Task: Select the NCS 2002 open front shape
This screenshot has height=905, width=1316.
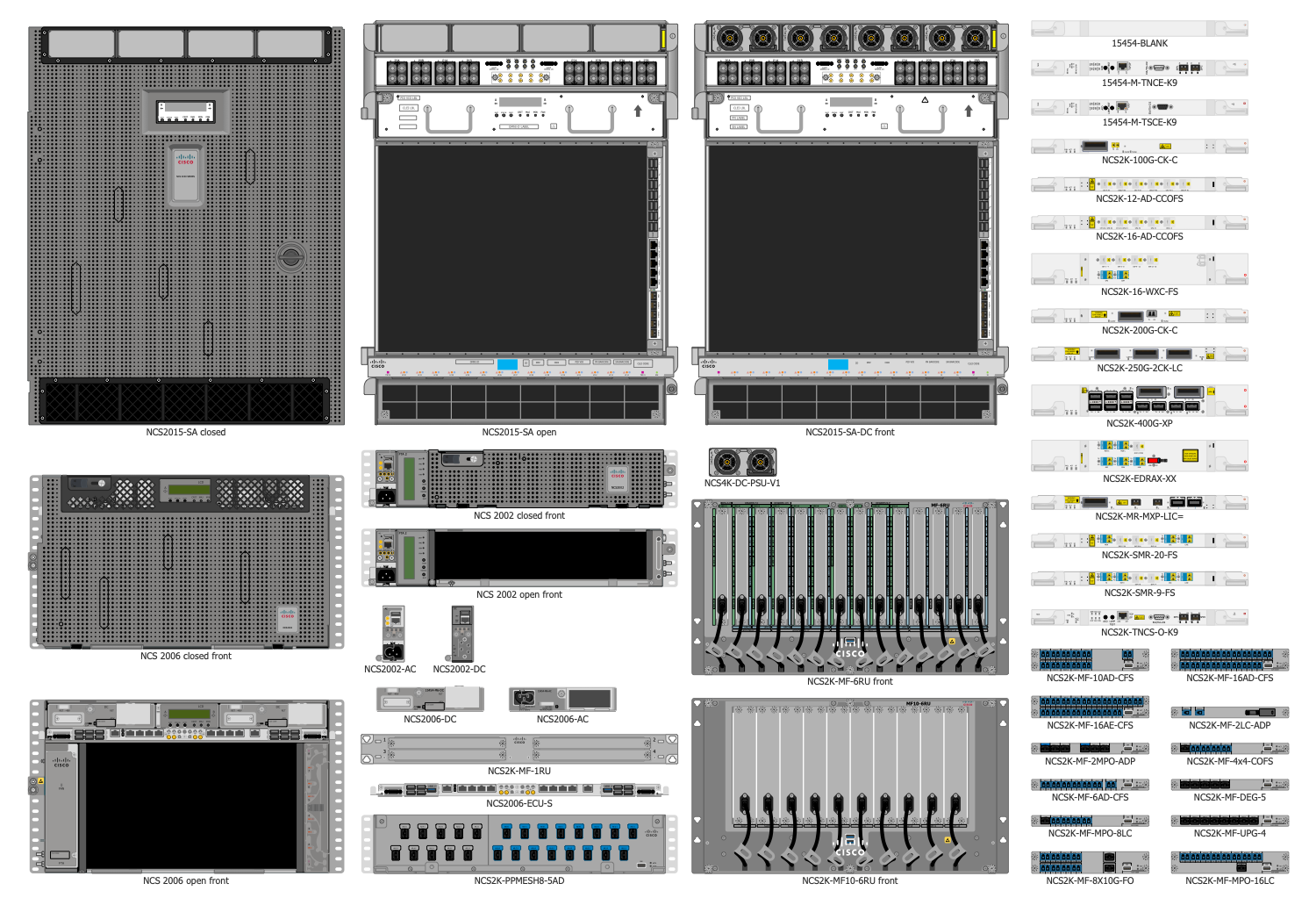Action: click(519, 558)
